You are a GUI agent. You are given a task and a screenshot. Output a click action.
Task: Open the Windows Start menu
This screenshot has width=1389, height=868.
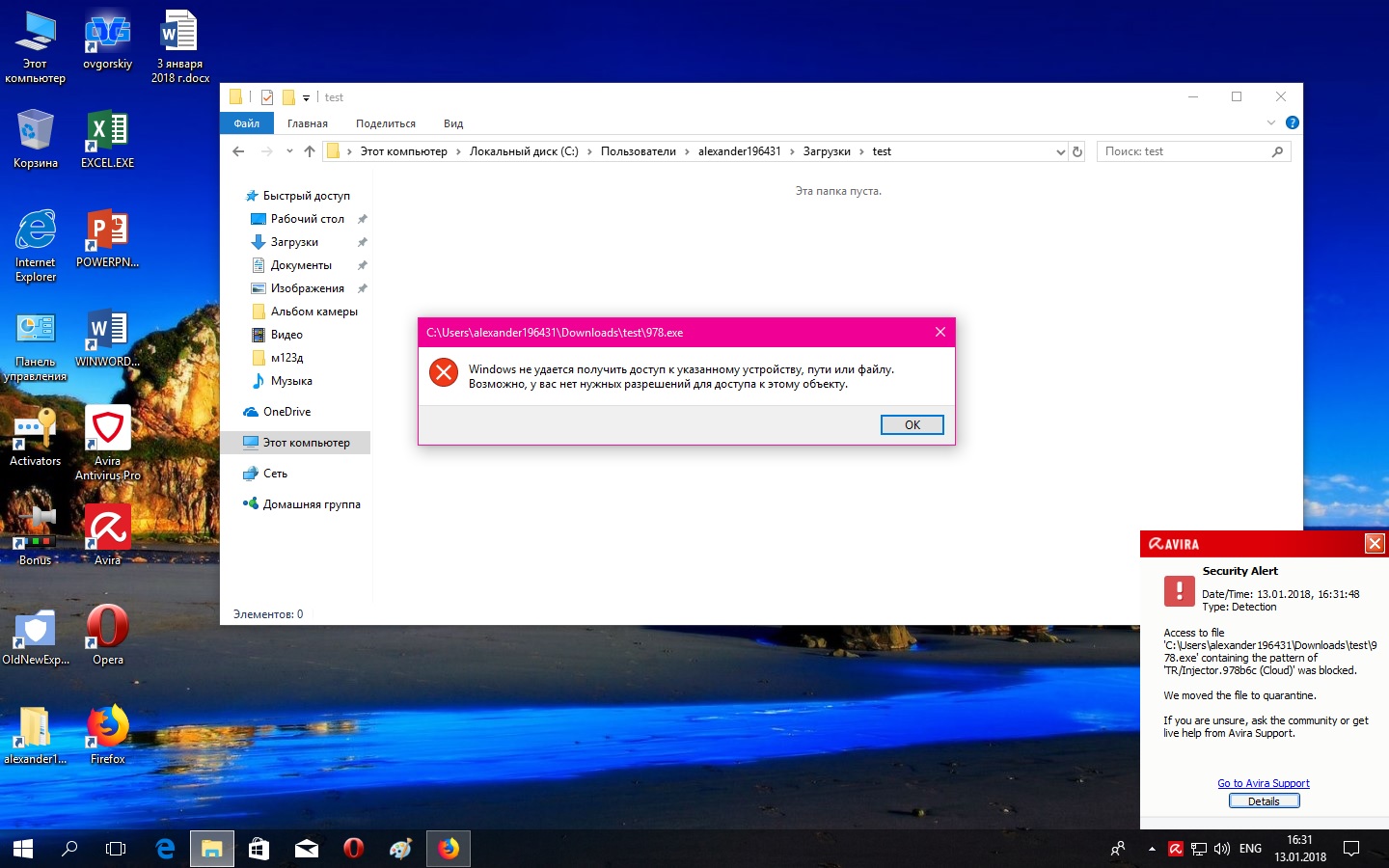(23, 849)
